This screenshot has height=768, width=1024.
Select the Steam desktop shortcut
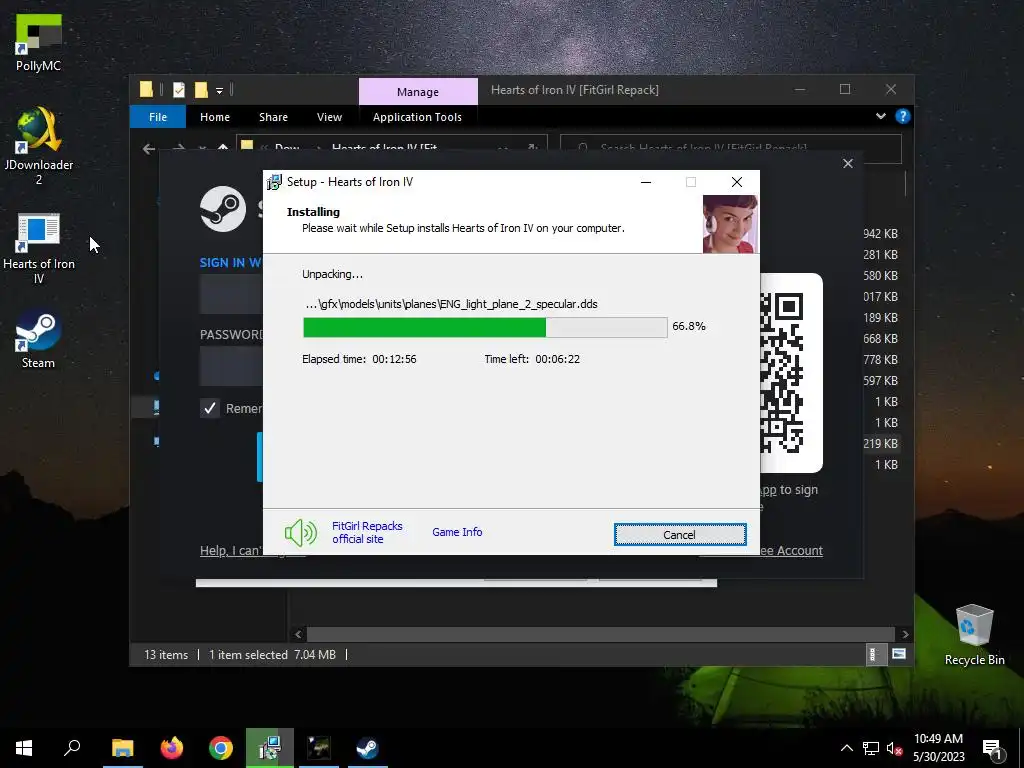pos(39,340)
